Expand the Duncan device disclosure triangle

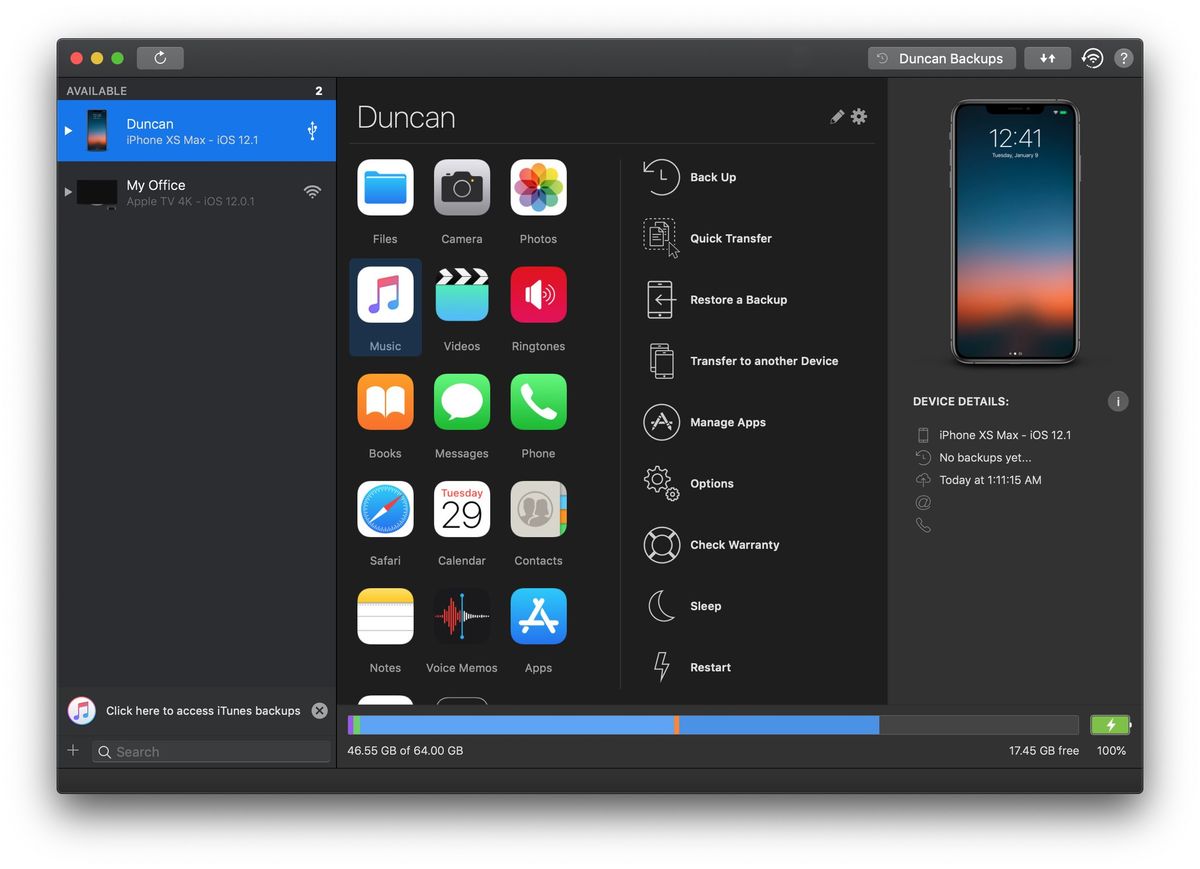(x=68, y=130)
